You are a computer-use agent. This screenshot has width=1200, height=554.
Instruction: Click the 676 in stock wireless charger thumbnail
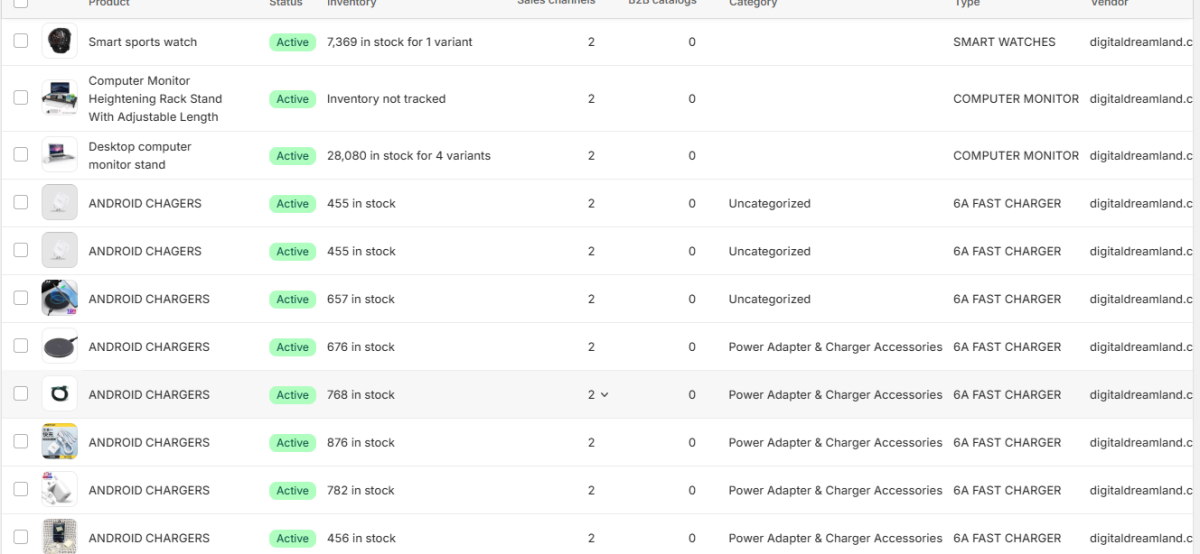[59, 347]
